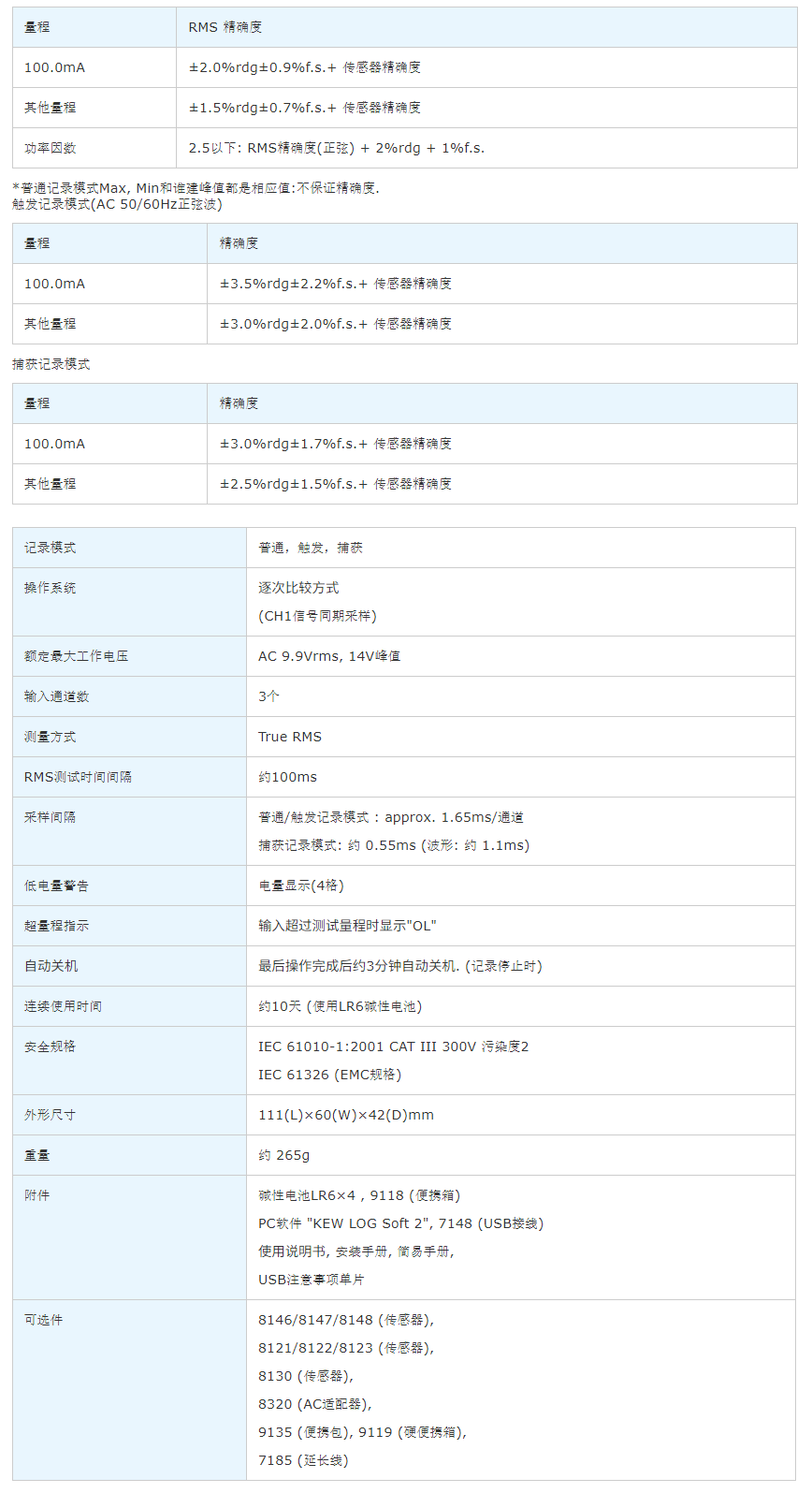Select the "操作系统" row label
This screenshot has width=812, height=1493.
[51, 588]
